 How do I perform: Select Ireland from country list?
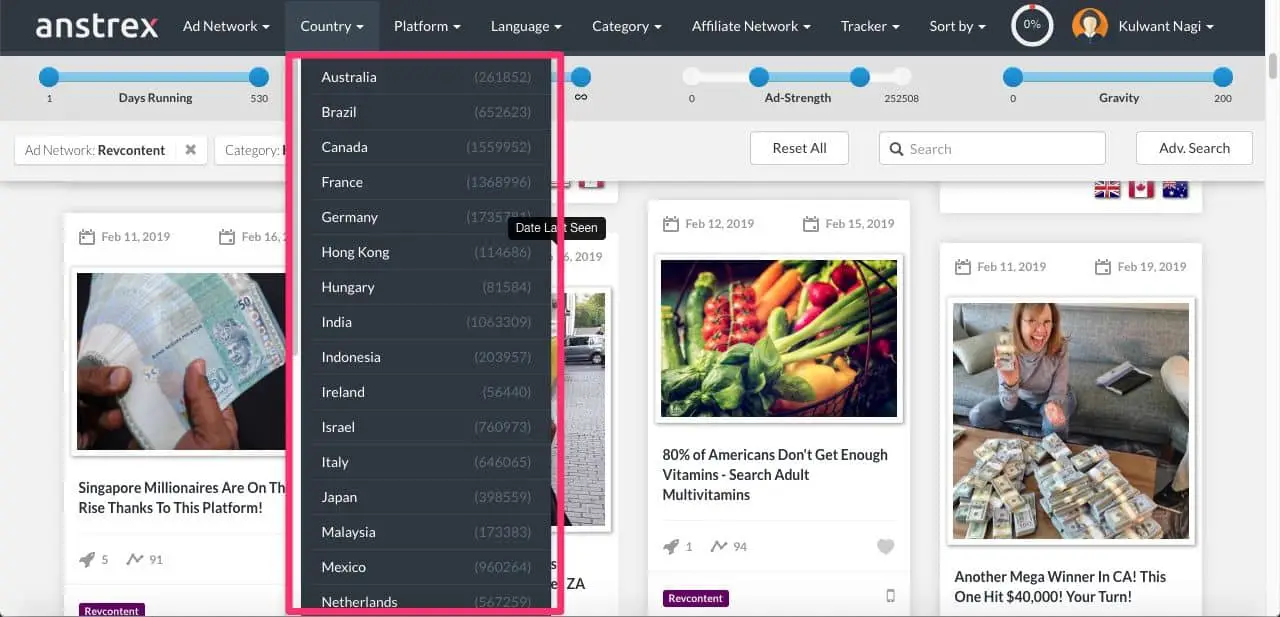(426, 392)
